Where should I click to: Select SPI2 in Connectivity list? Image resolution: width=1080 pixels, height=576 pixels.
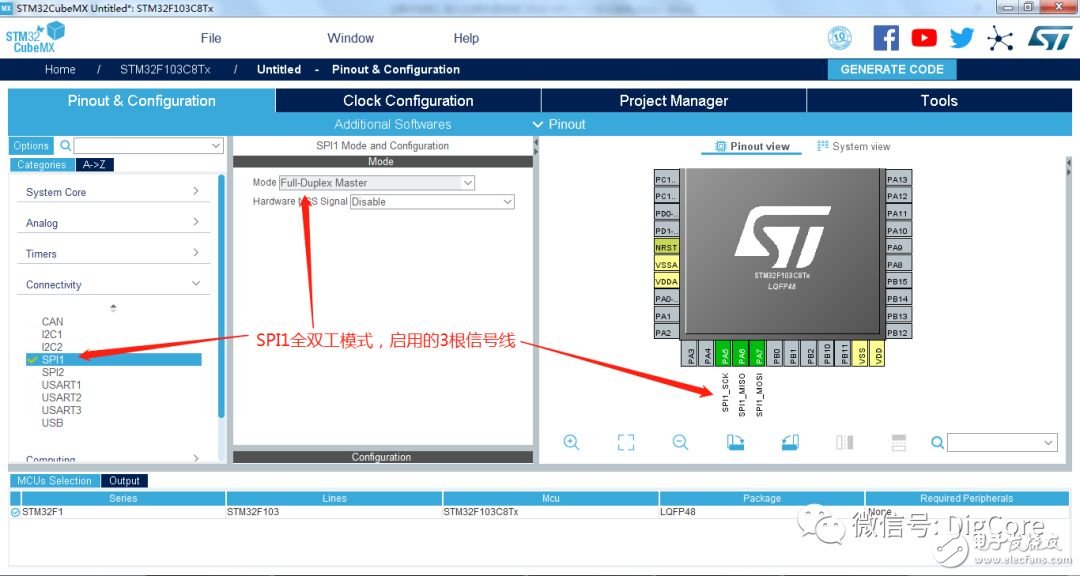click(x=53, y=372)
